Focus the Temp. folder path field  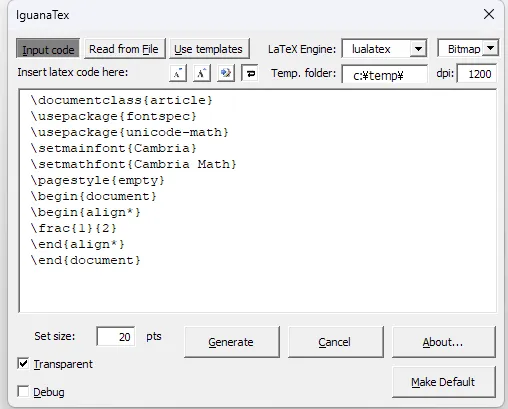pos(385,74)
